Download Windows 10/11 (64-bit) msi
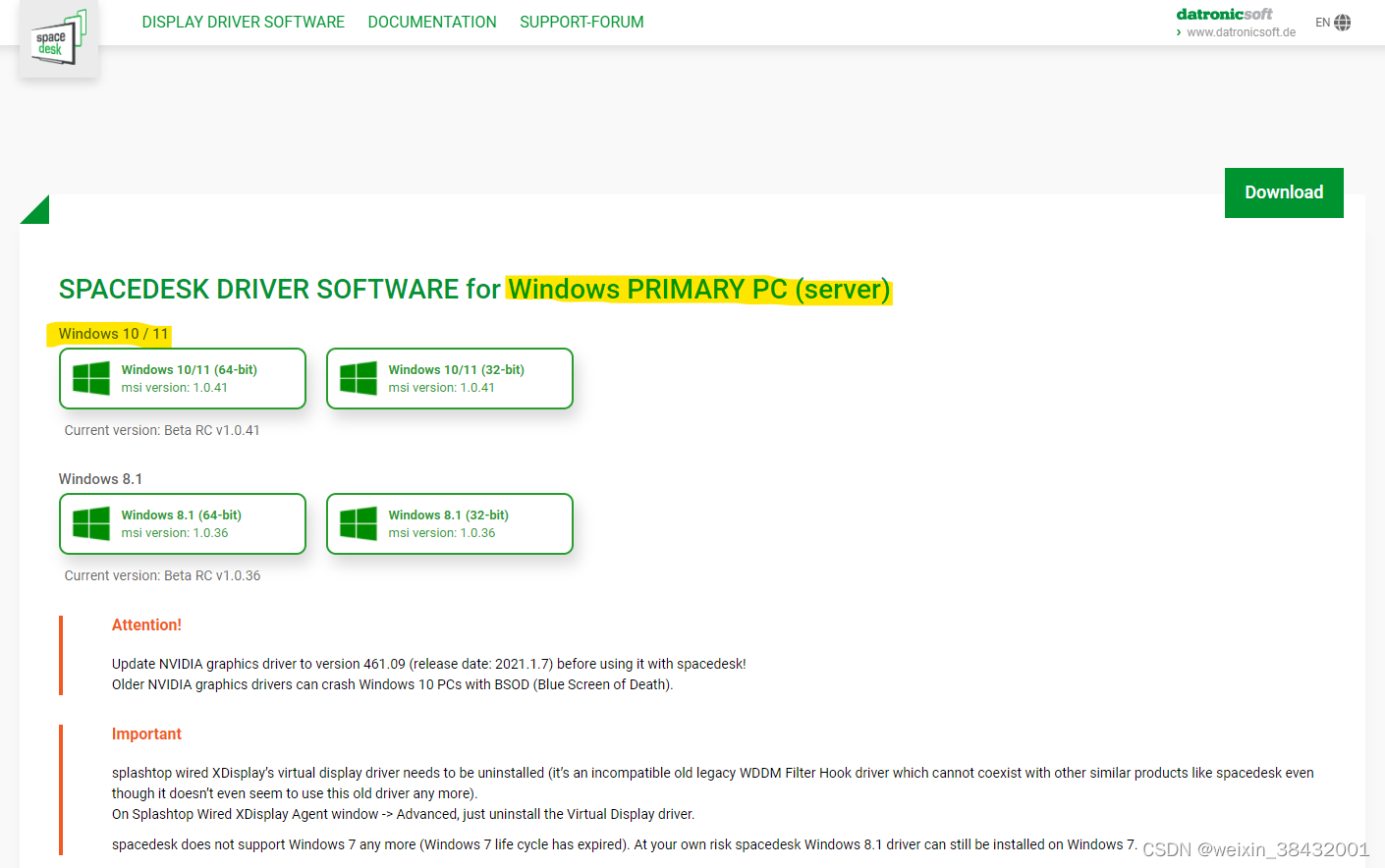The height and width of the screenshot is (868, 1385). pos(183,378)
